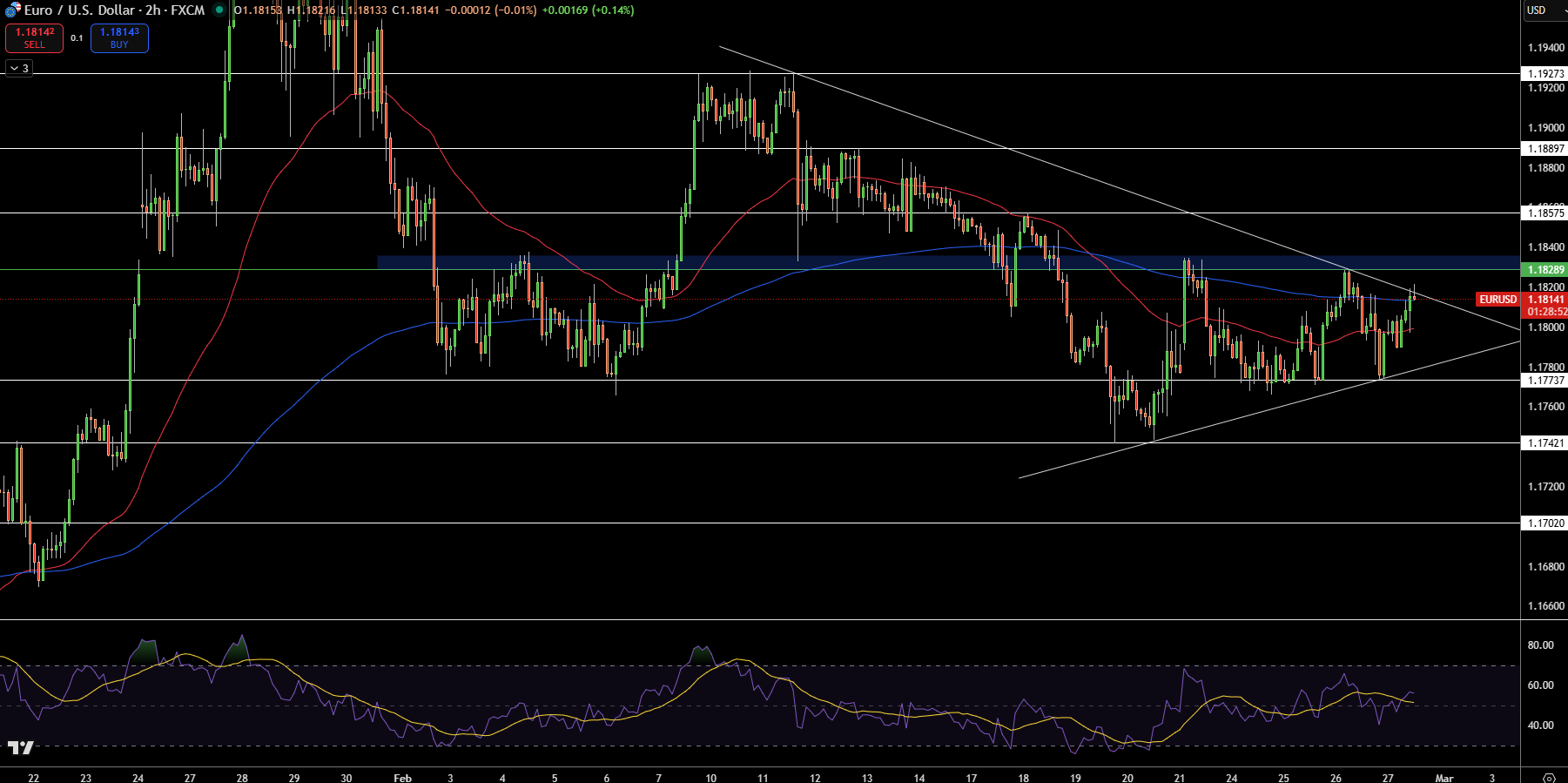1568x783 pixels.
Task: Click the 80.00 RSI scale label
Action: (x=1540, y=645)
